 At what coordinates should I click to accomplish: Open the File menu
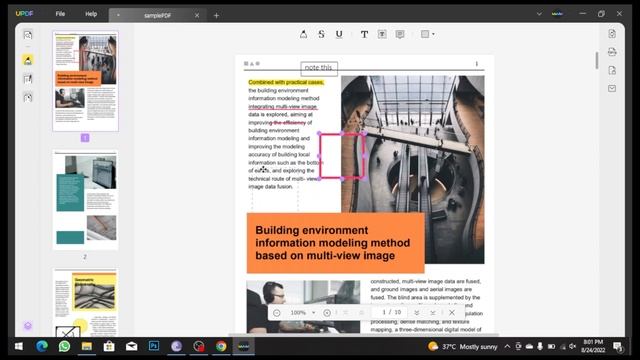point(60,14)
